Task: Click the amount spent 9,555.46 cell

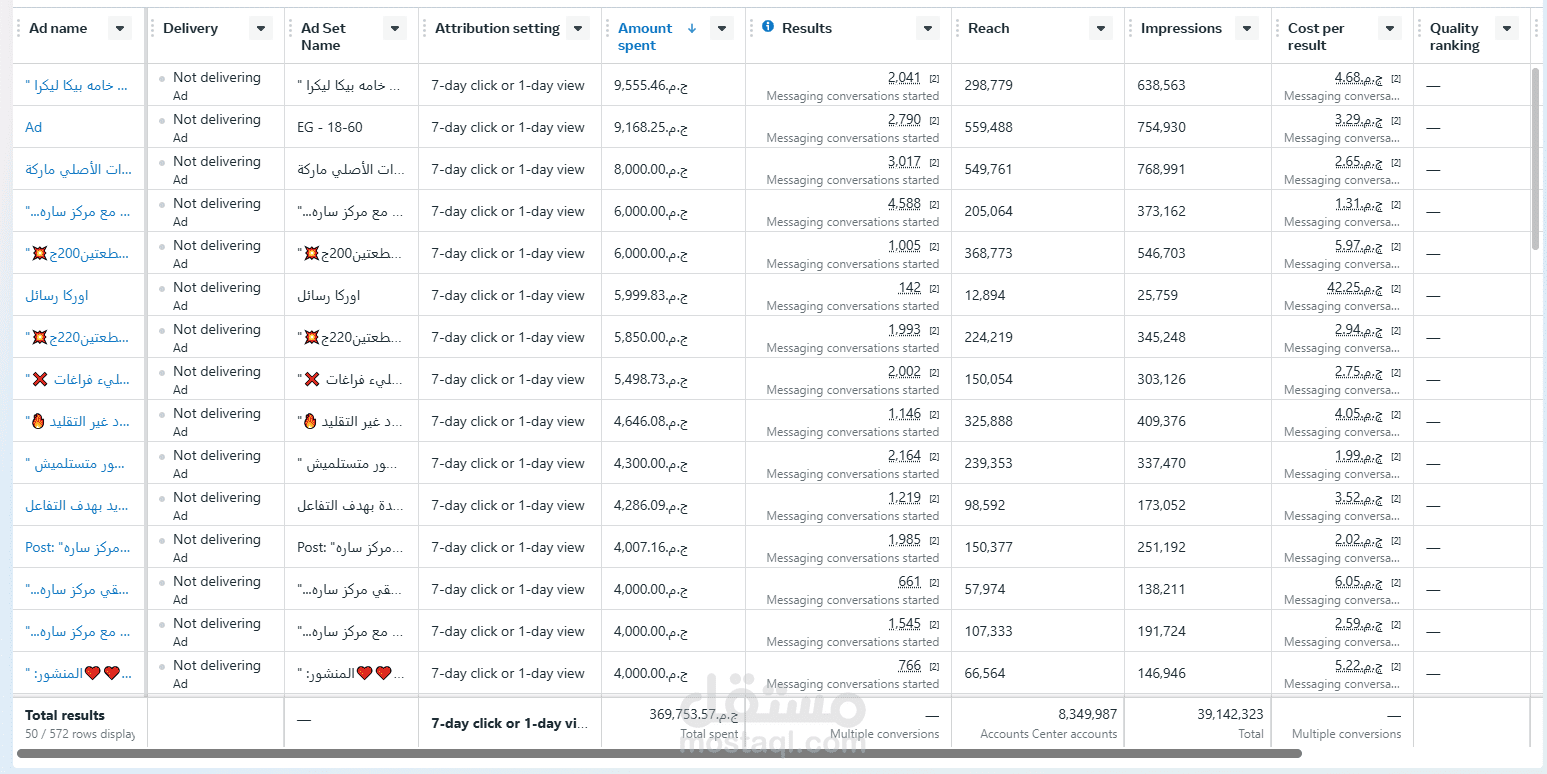Action: pyautogui.click(x=651, y=85)
